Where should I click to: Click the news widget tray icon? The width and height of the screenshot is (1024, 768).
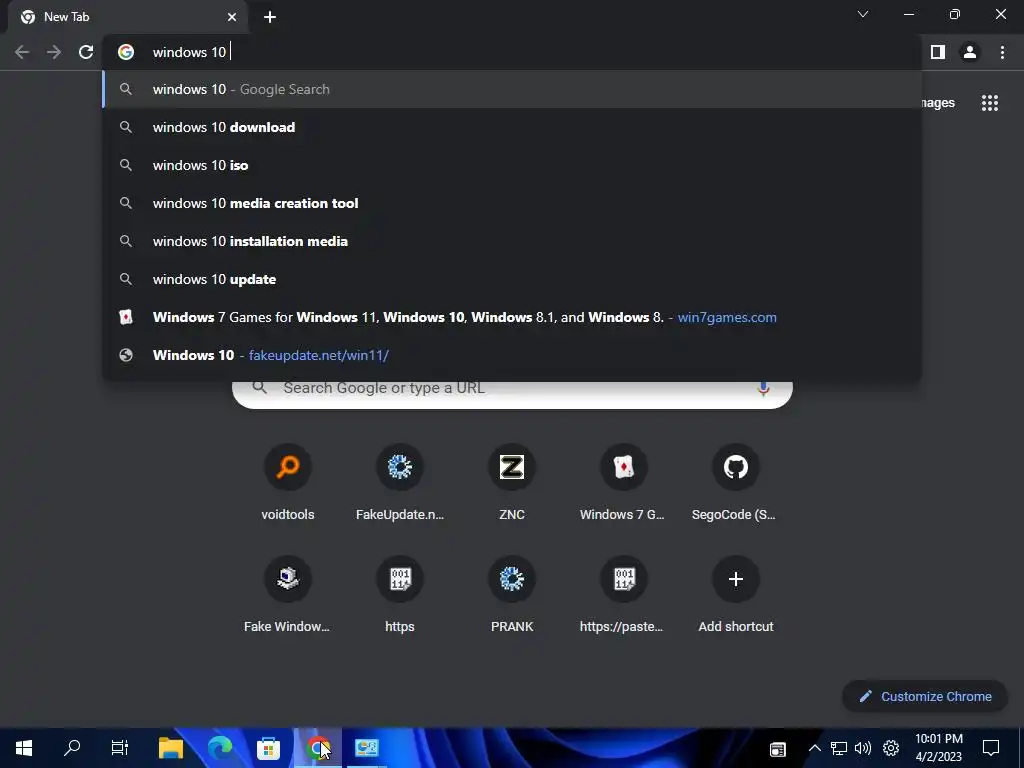point(777,749)
